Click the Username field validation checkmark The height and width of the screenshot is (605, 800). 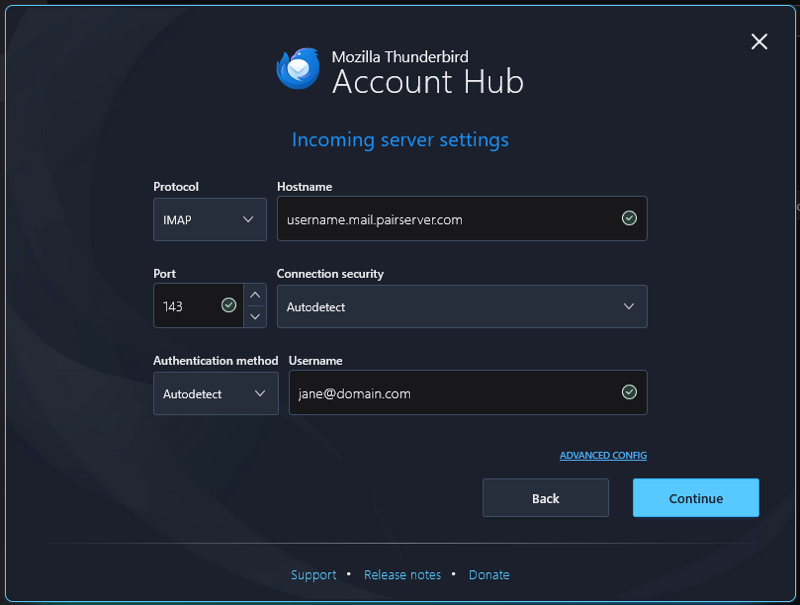point(629,393)
